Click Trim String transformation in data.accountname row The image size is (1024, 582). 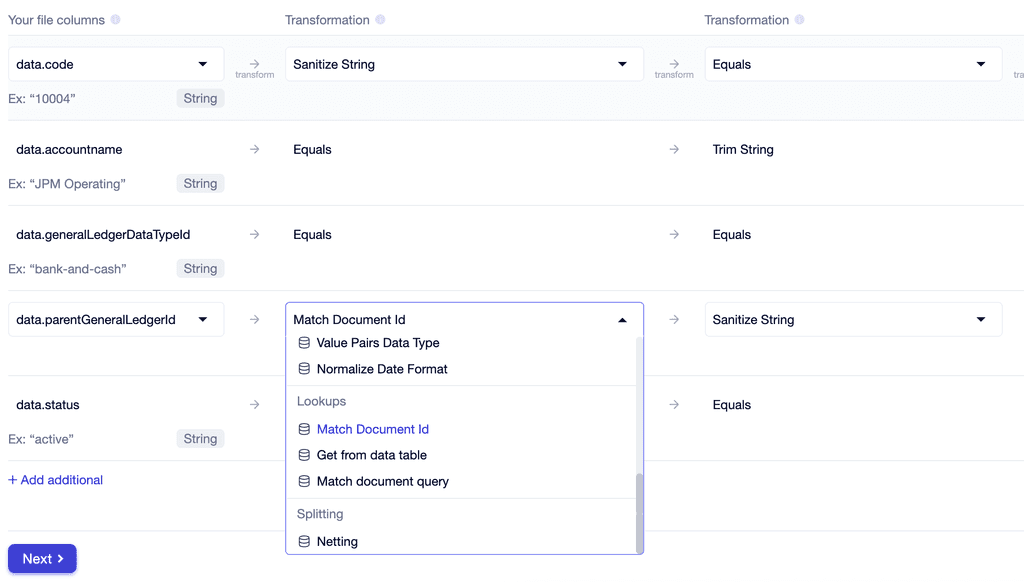[x=743, y=150]
